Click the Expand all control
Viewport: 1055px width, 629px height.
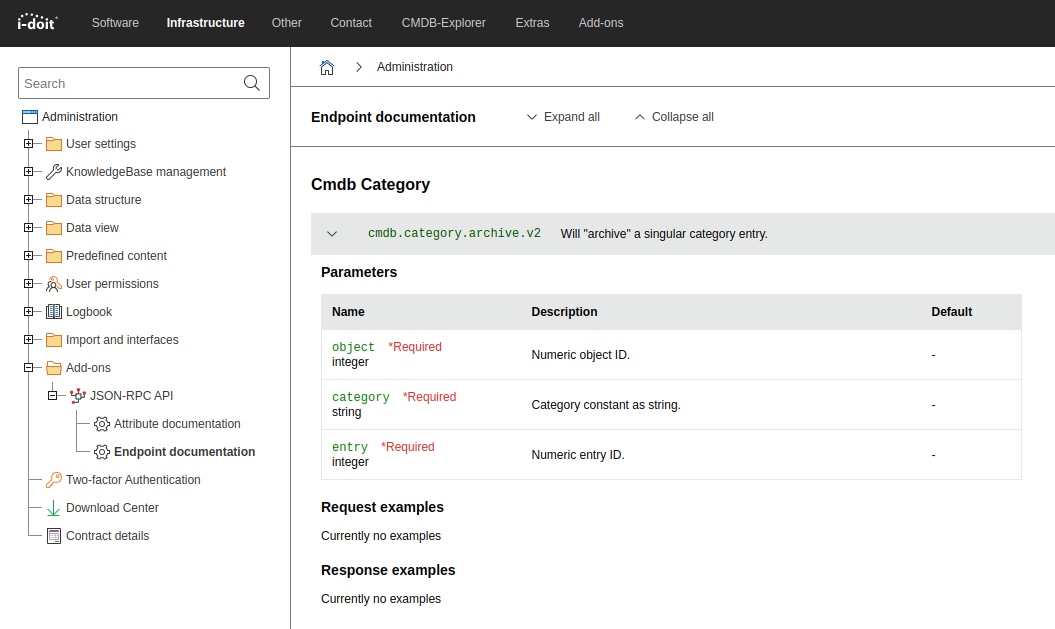pos(563,117)
